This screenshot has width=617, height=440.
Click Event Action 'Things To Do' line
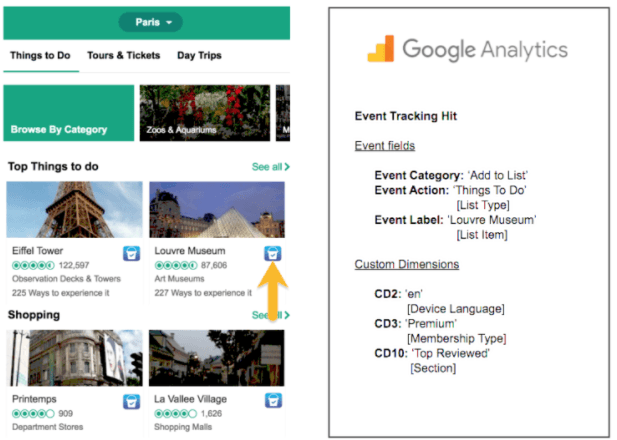(x=451, y=190)
